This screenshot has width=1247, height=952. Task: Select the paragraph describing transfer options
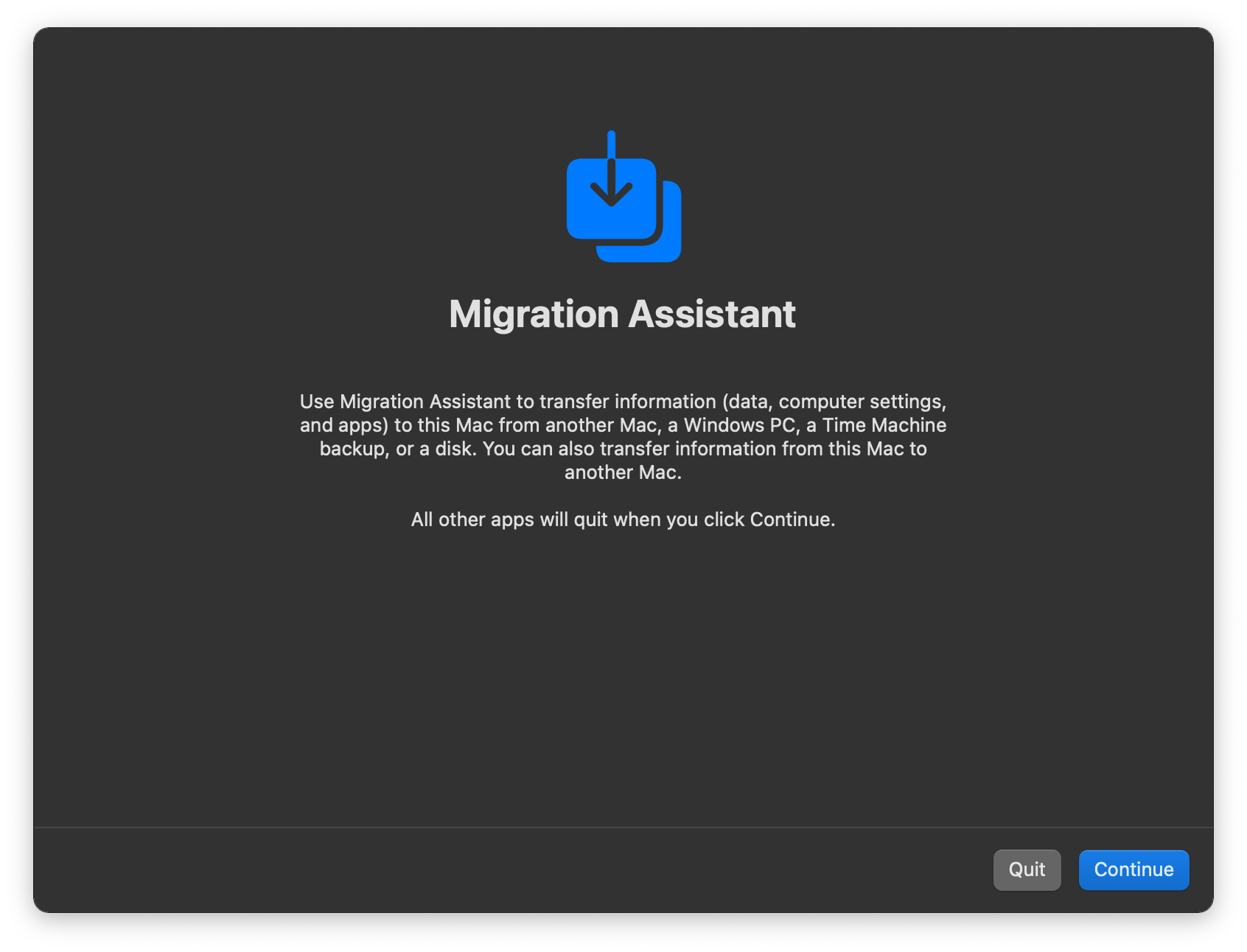[623, 436]
